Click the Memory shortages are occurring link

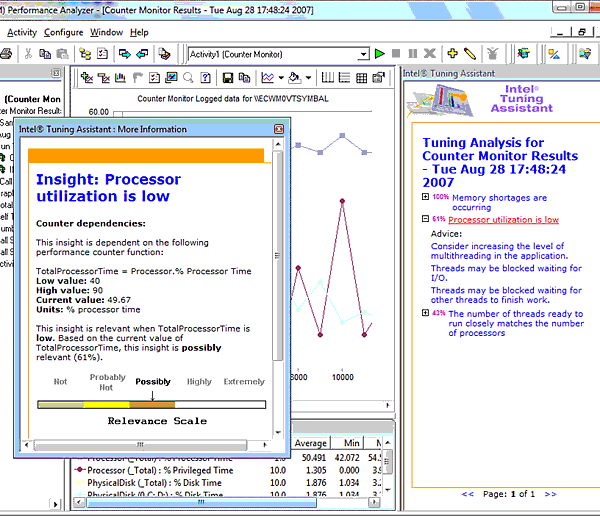pyautogui.click(x=499, y=202)
